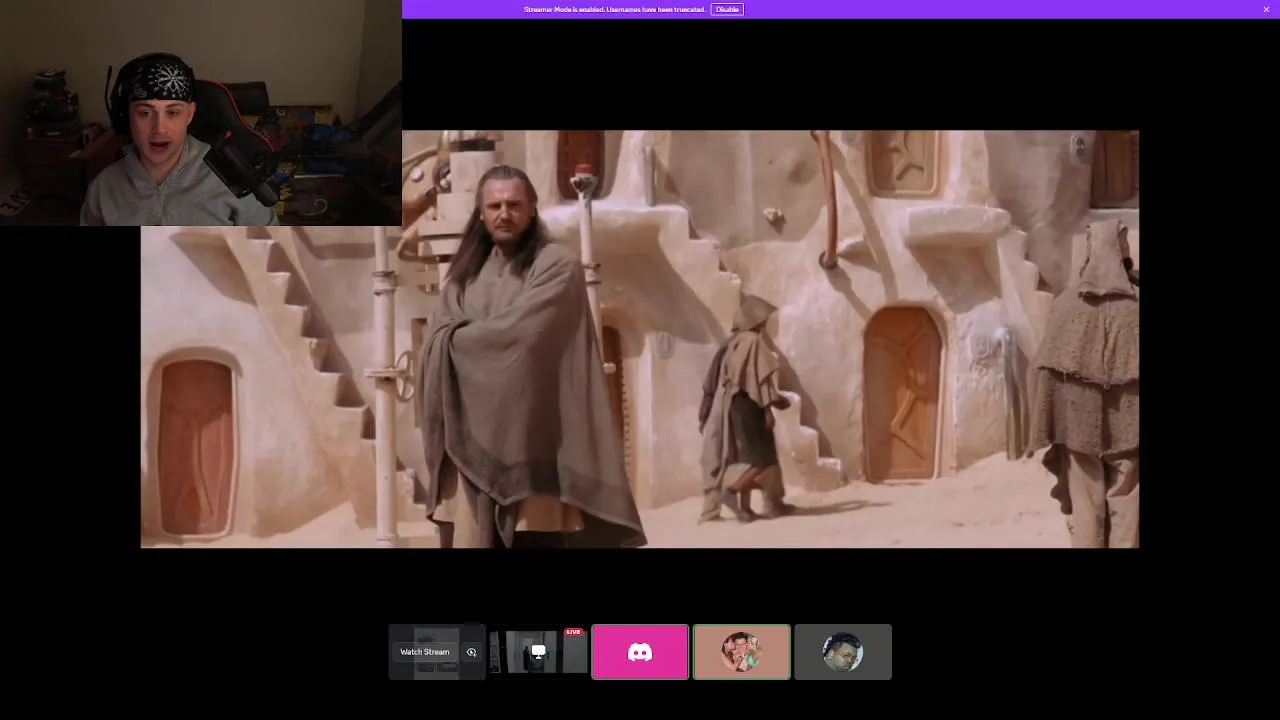Select the green-outlined speaking participant tile

click(x=742, y=652)
